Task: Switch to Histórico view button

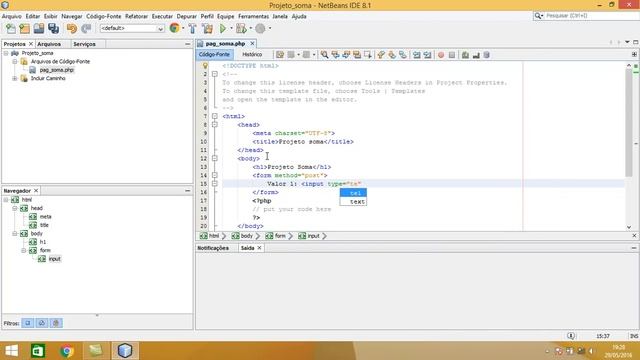Action: (x=252, y=54)
